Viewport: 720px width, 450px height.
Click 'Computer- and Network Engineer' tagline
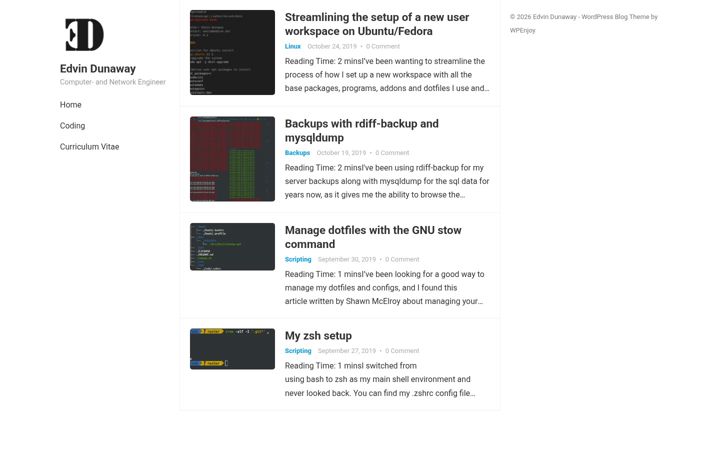click(x=112, y=82)
